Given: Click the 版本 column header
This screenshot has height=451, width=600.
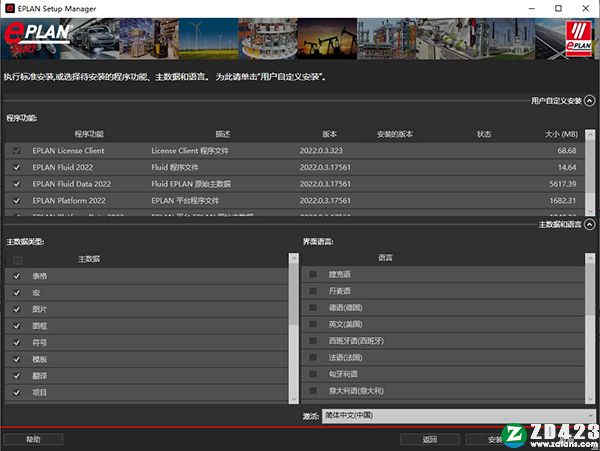Looking at the screenshot, I should coord(329,134).
